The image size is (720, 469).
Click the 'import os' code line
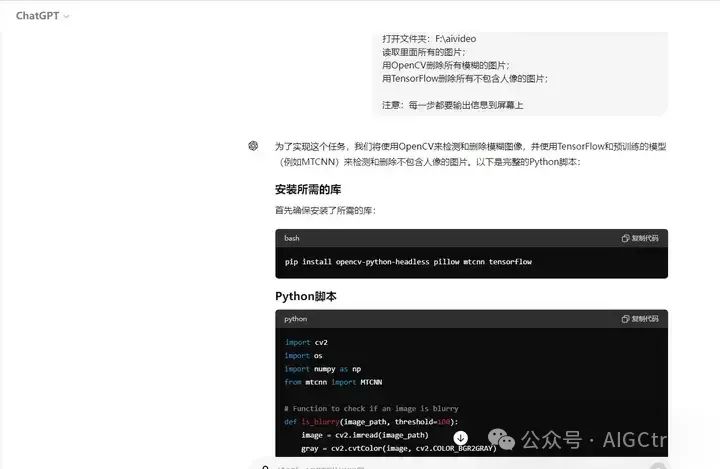(303, 356)
